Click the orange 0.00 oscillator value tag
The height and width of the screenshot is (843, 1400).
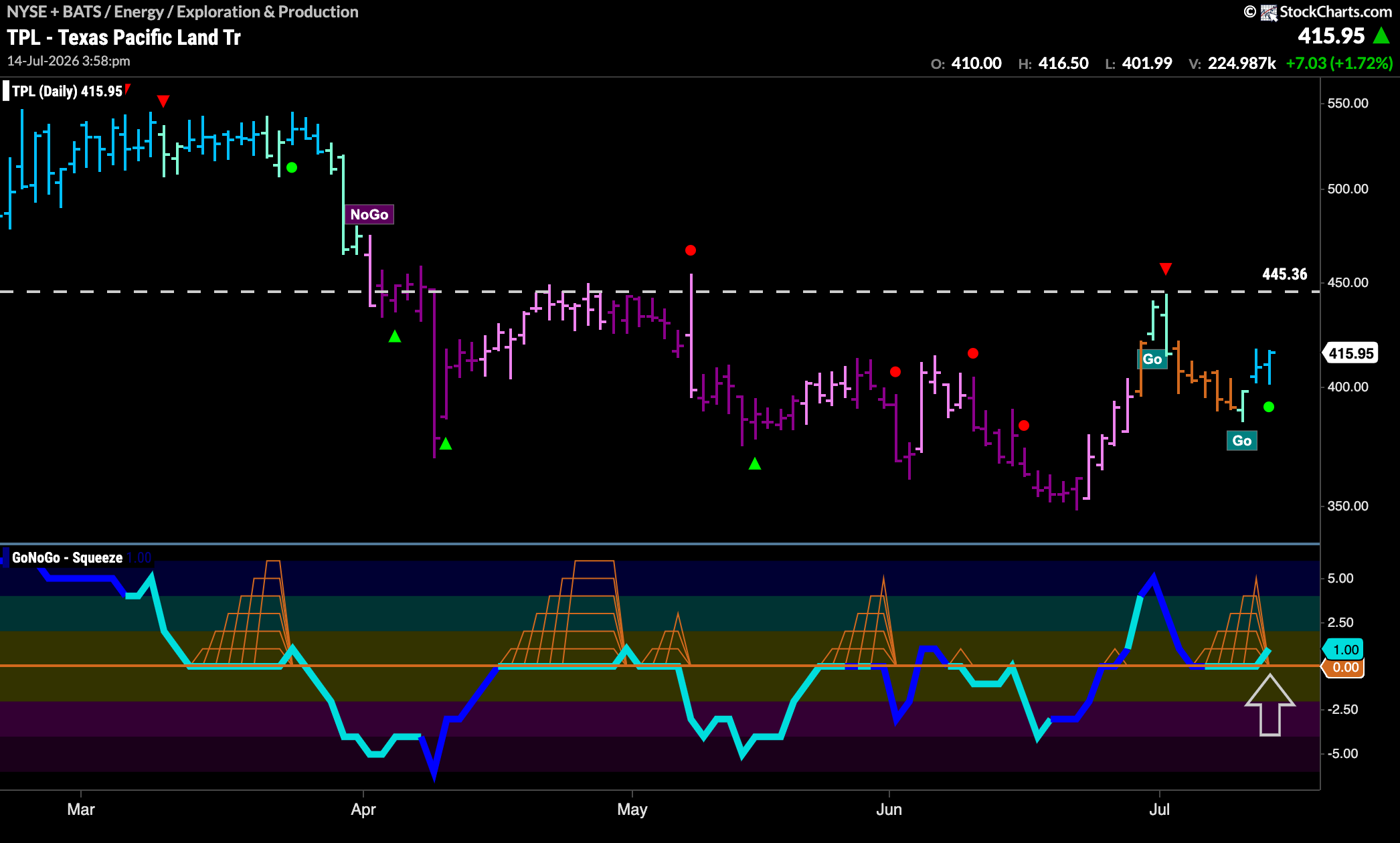click(x=1344, y=668)
